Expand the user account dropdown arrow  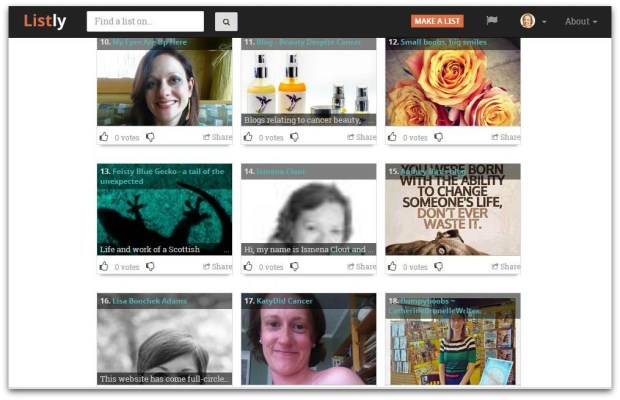(544, 22)
